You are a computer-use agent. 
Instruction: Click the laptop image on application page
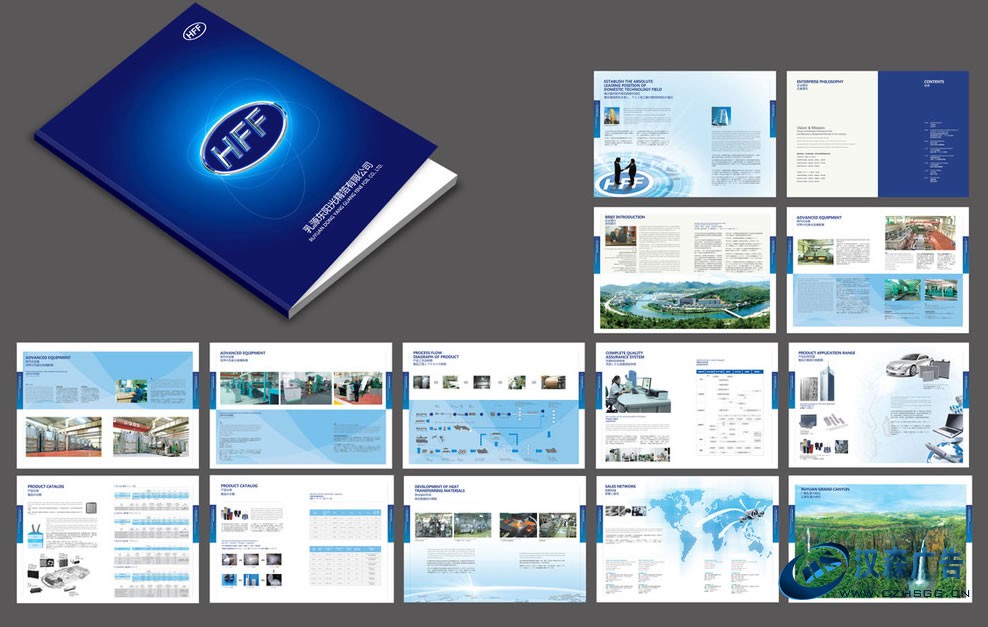click(x=950, y=424)
